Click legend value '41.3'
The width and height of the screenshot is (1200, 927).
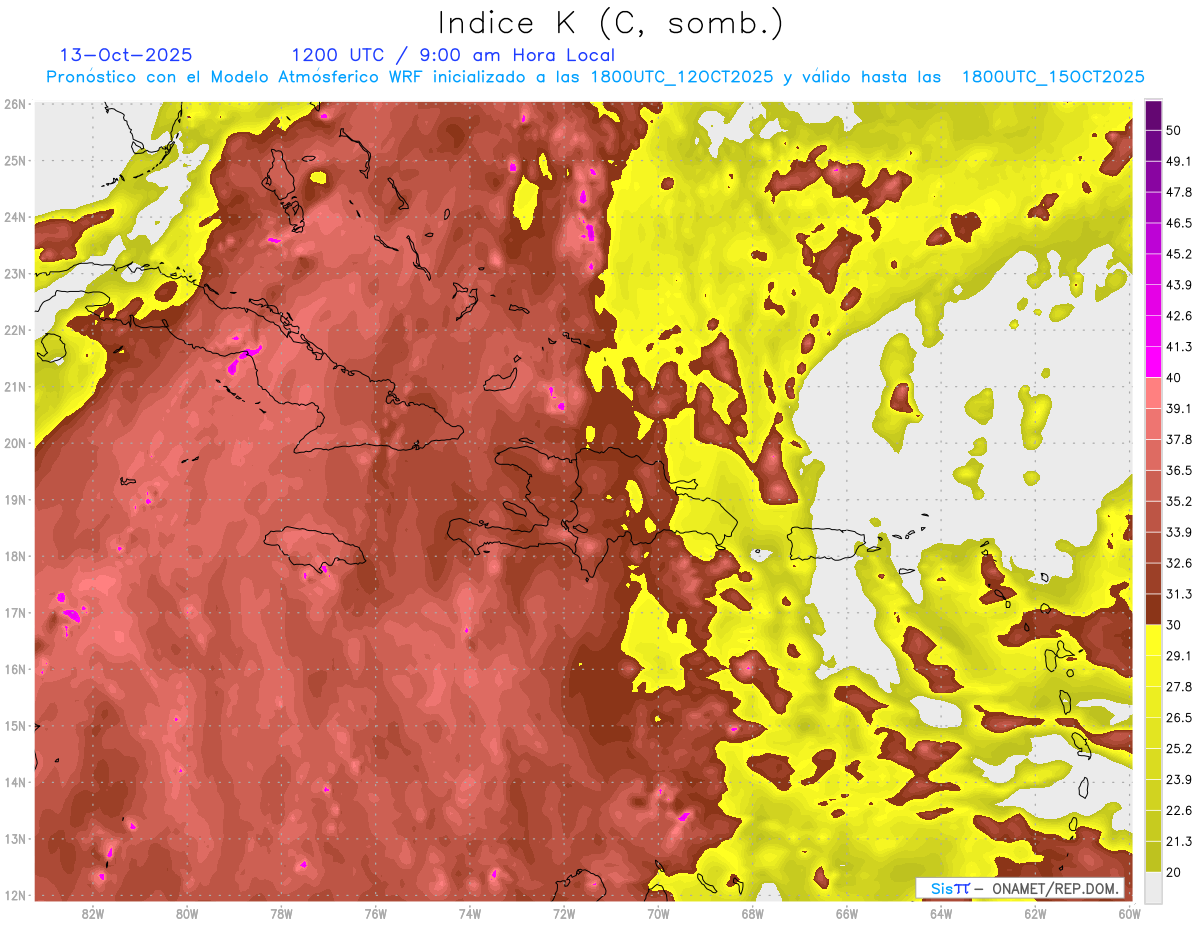[1179, 347]
